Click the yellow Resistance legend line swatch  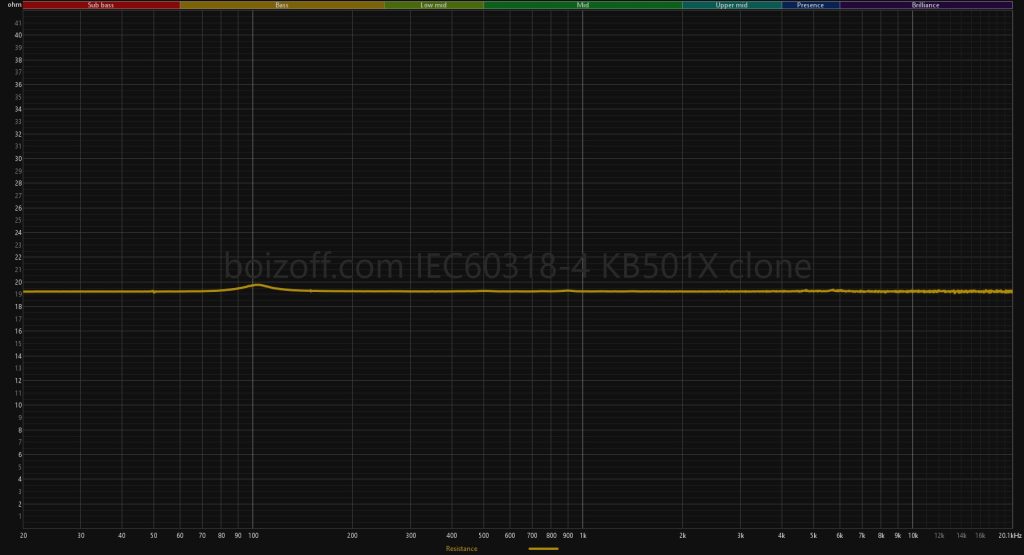(x=543, y=549)
